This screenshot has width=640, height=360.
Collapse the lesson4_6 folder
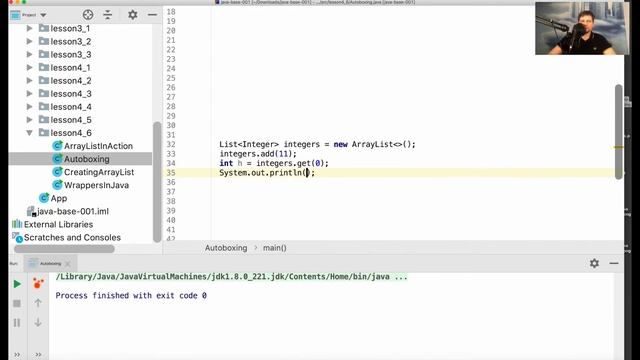coord(29,133)
